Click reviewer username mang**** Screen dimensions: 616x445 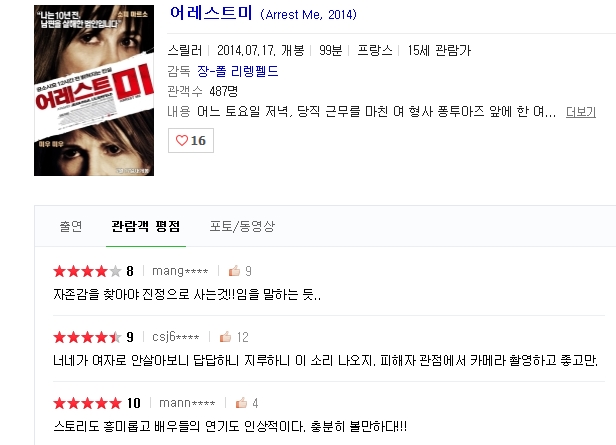tap(180, 271)
